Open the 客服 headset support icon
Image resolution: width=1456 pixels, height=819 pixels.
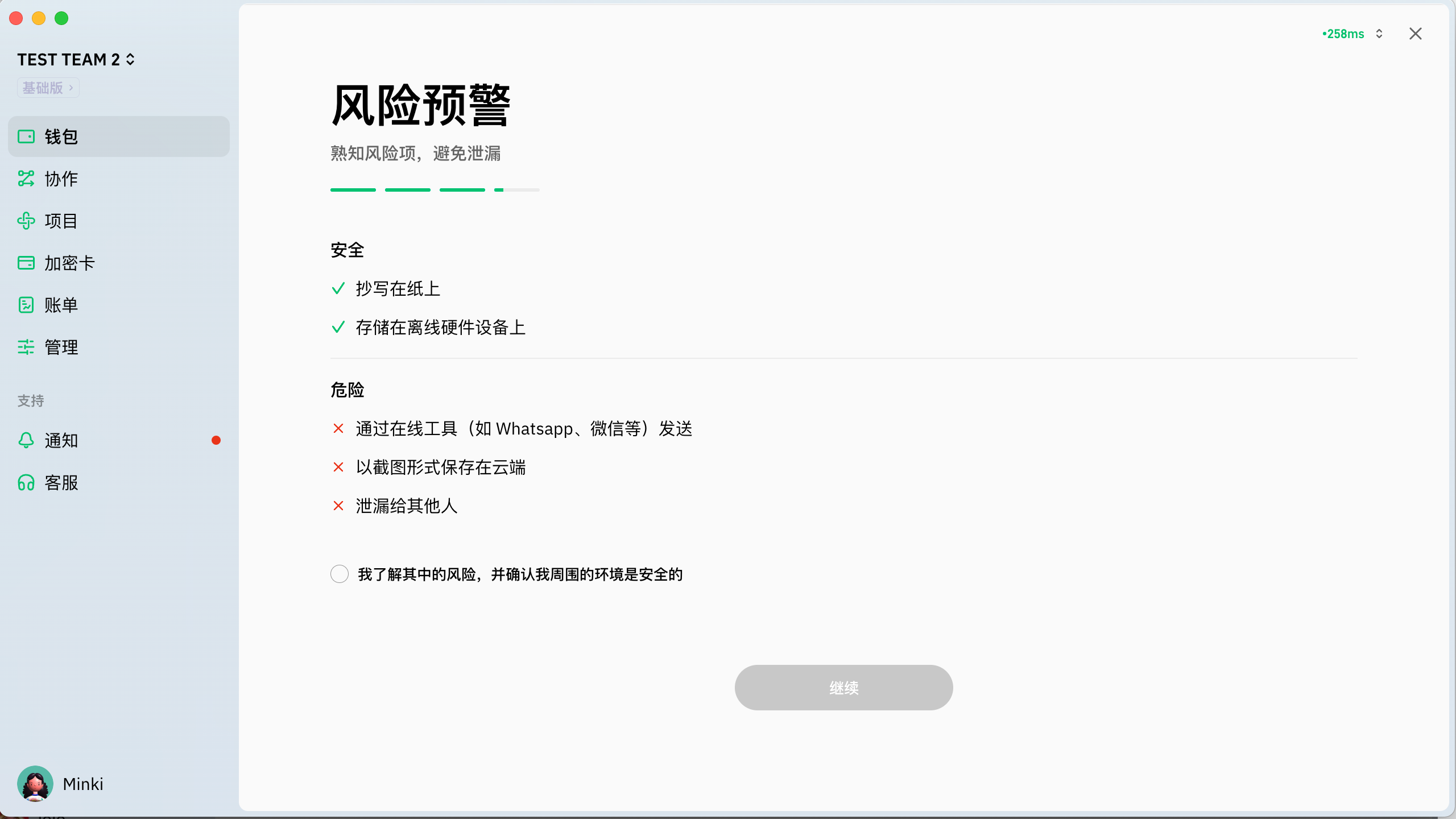(x=26, y=482)
